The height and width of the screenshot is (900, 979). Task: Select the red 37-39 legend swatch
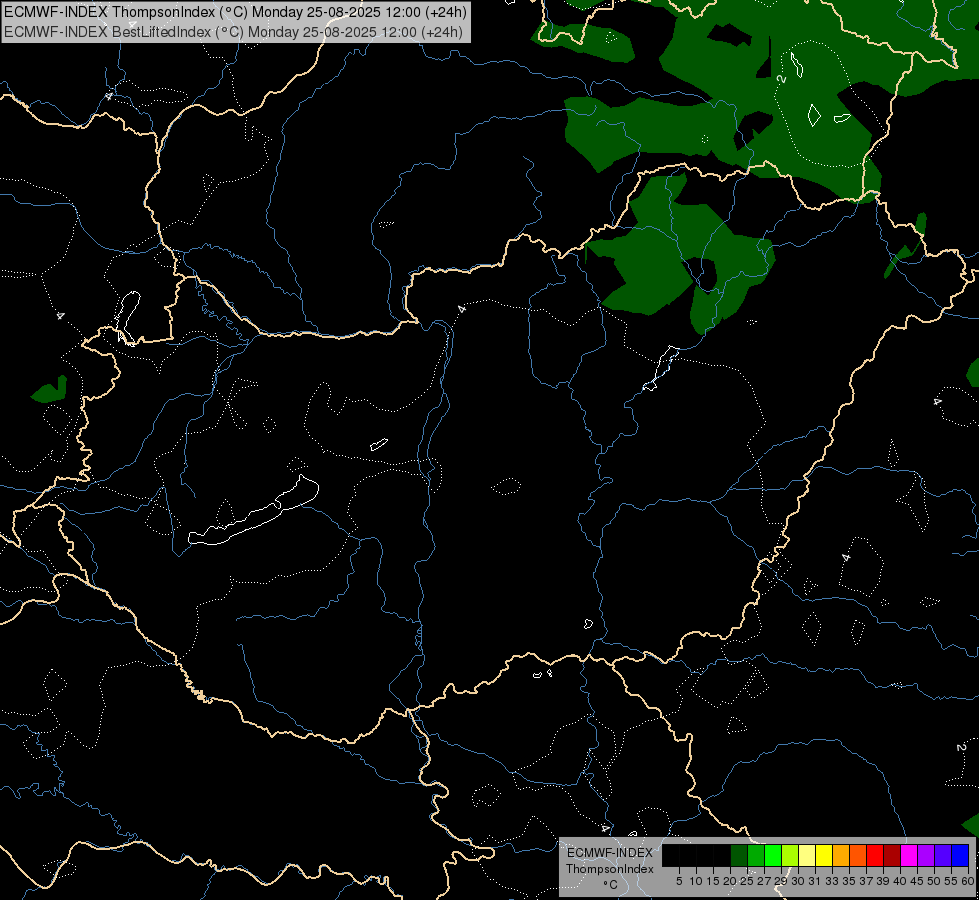pos(875,855)
